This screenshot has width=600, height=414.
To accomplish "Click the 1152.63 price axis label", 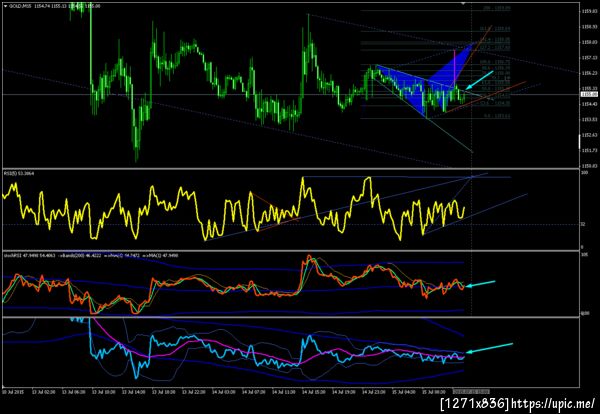I will coord(589,135).
